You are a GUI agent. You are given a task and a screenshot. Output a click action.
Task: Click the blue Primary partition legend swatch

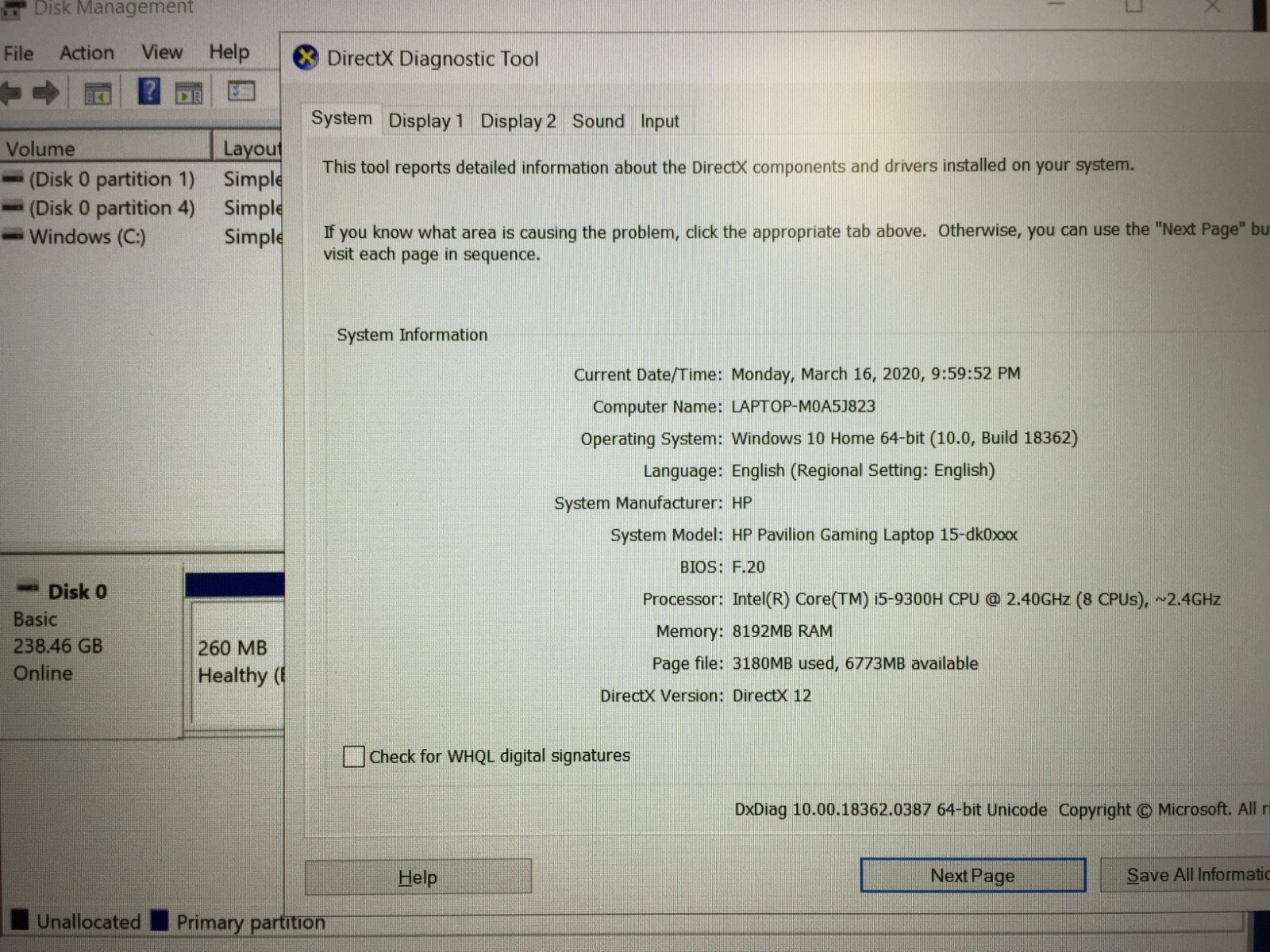pyautogui.click(x=160, y=919)
